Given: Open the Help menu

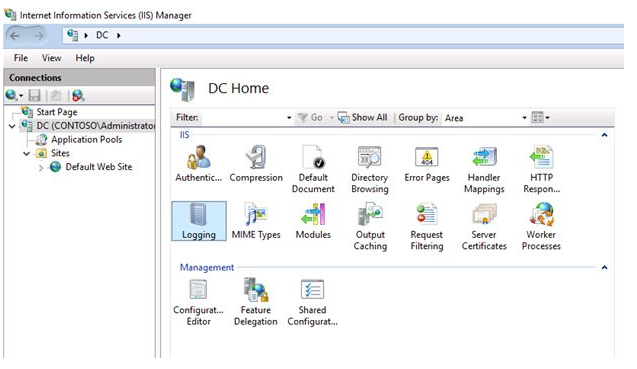Looking at the screenshot, I should [x=85, y=58].
